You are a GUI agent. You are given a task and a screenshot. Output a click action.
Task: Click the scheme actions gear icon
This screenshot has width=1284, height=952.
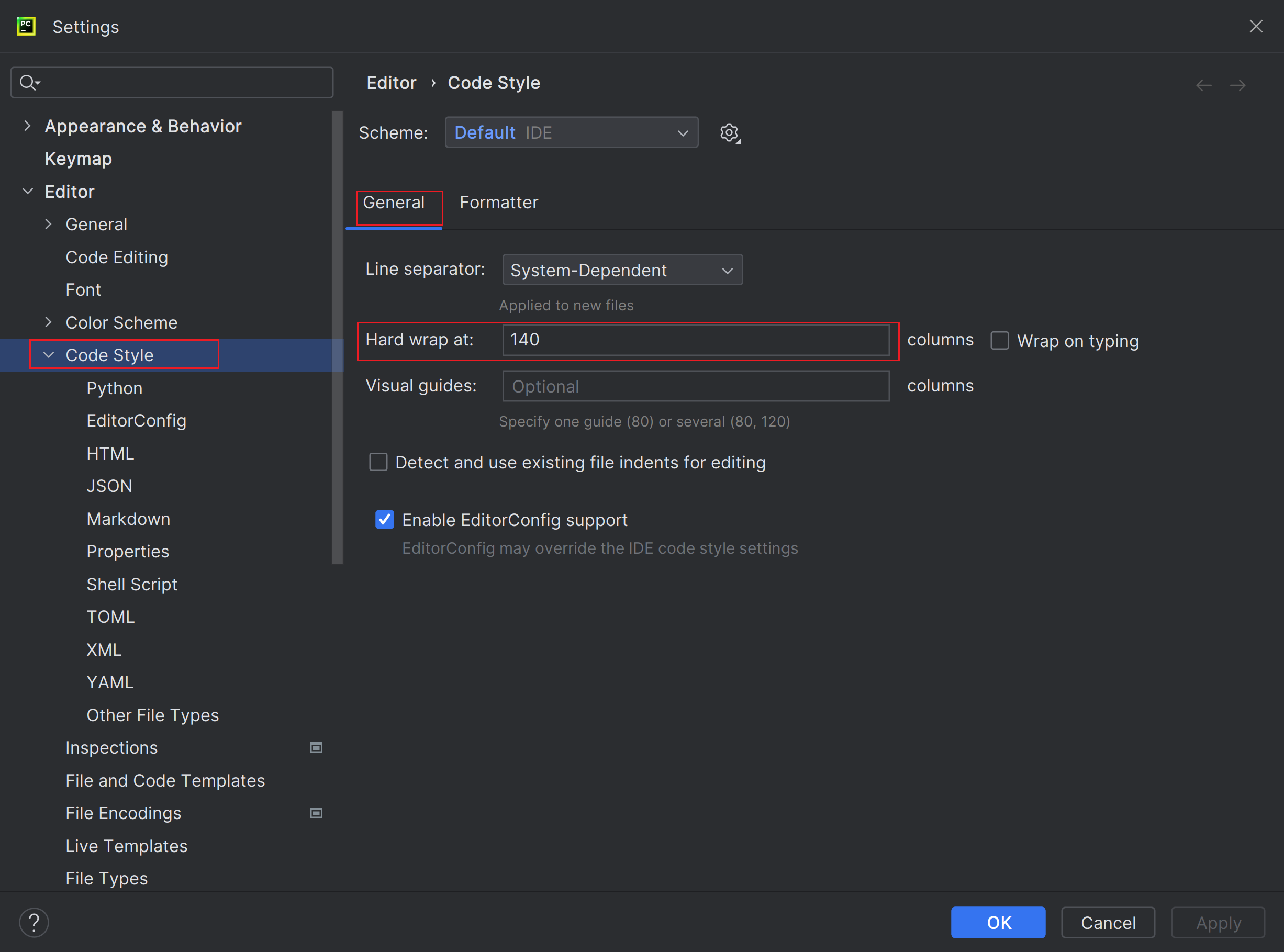point(729,132)
